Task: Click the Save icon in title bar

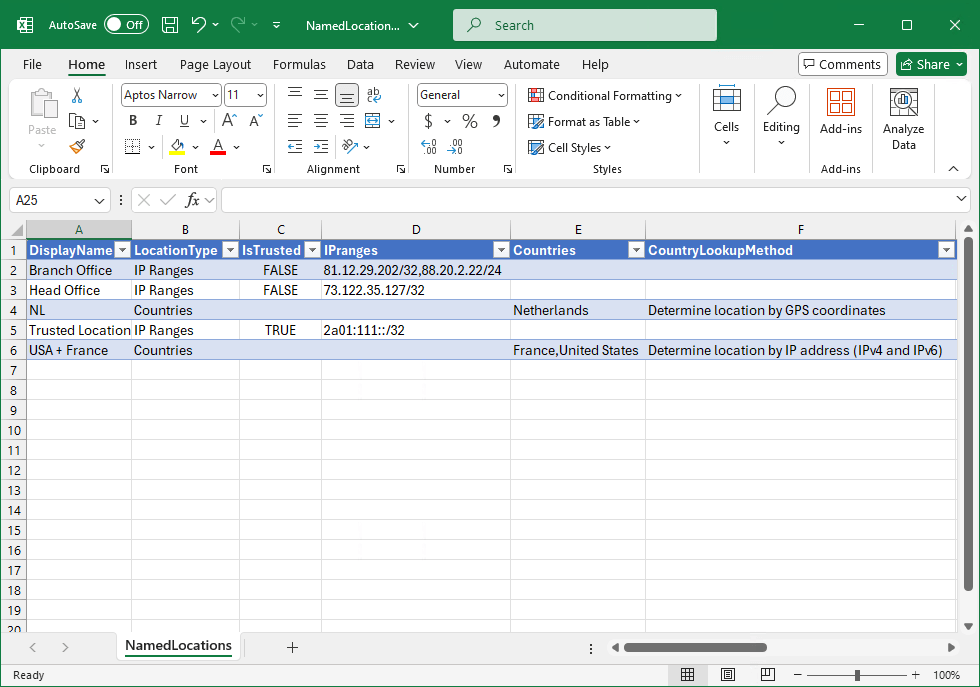Action: pyautogui.click(x=170, y=25)
